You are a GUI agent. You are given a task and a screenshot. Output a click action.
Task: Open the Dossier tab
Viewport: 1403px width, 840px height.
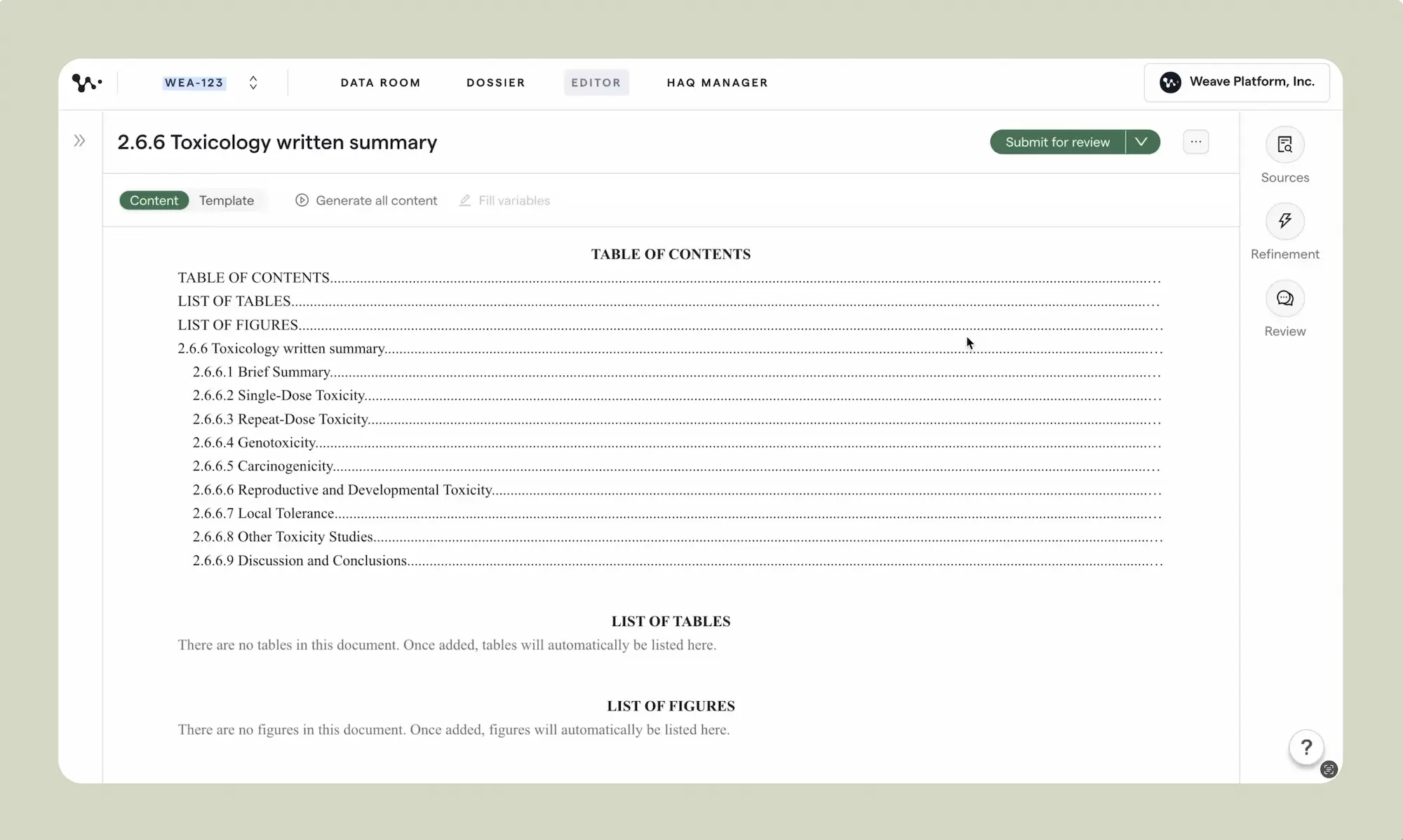click(495, 83)
